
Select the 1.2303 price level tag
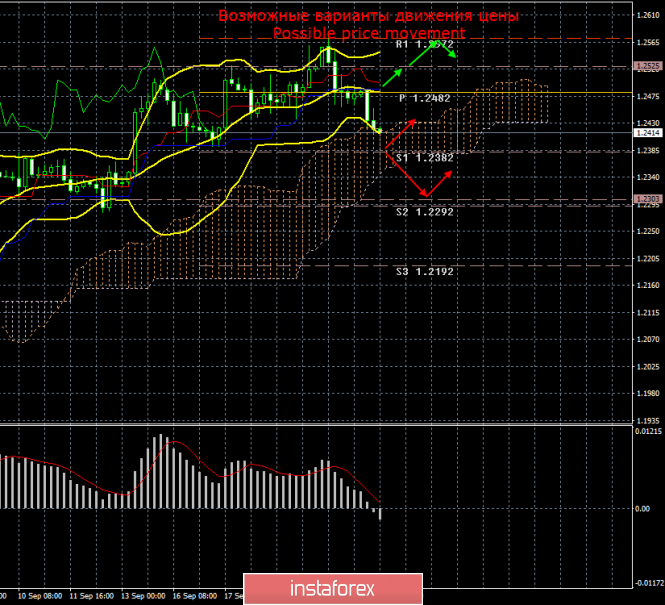tap(647, 199)
